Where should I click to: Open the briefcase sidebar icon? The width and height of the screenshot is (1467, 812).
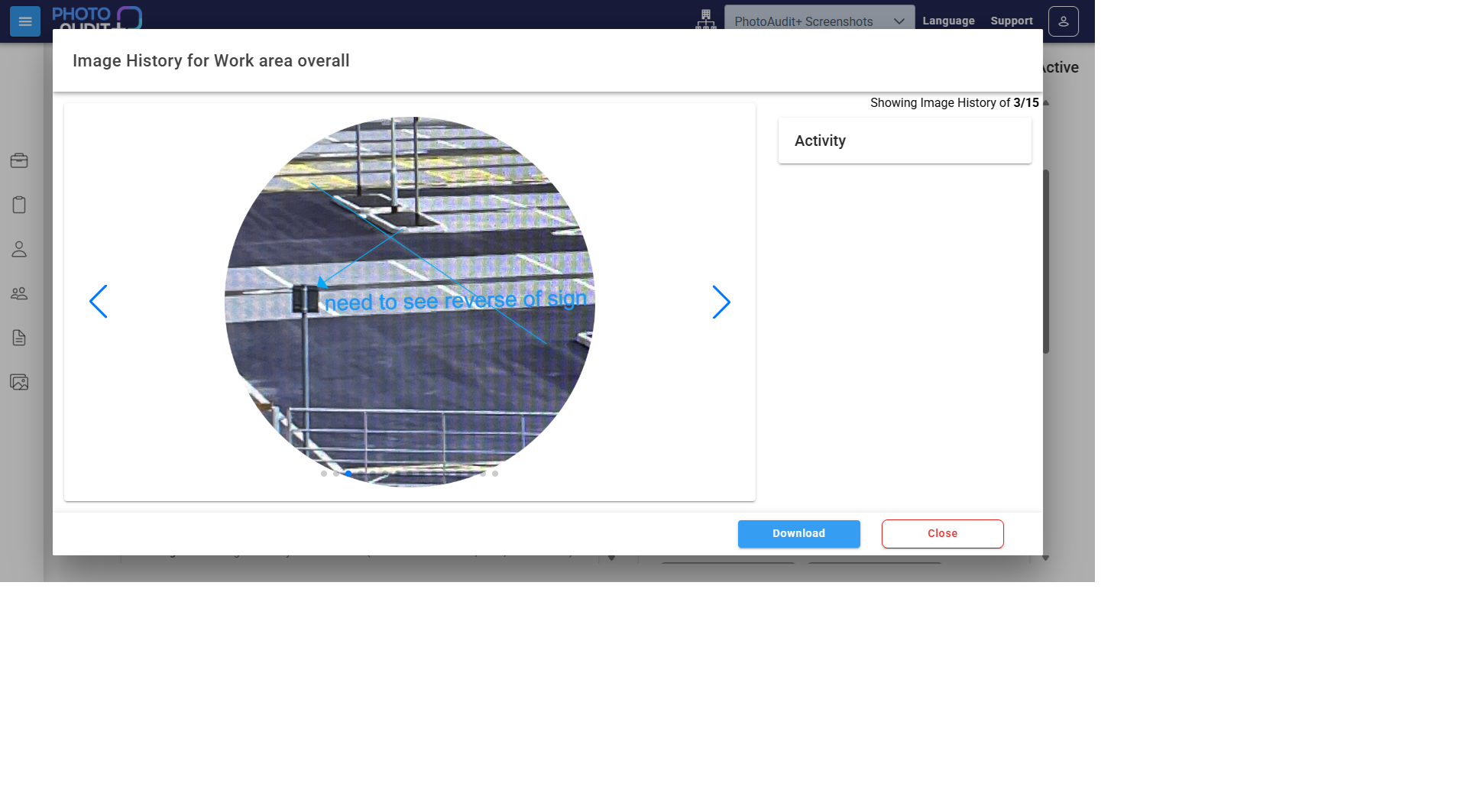19,160
